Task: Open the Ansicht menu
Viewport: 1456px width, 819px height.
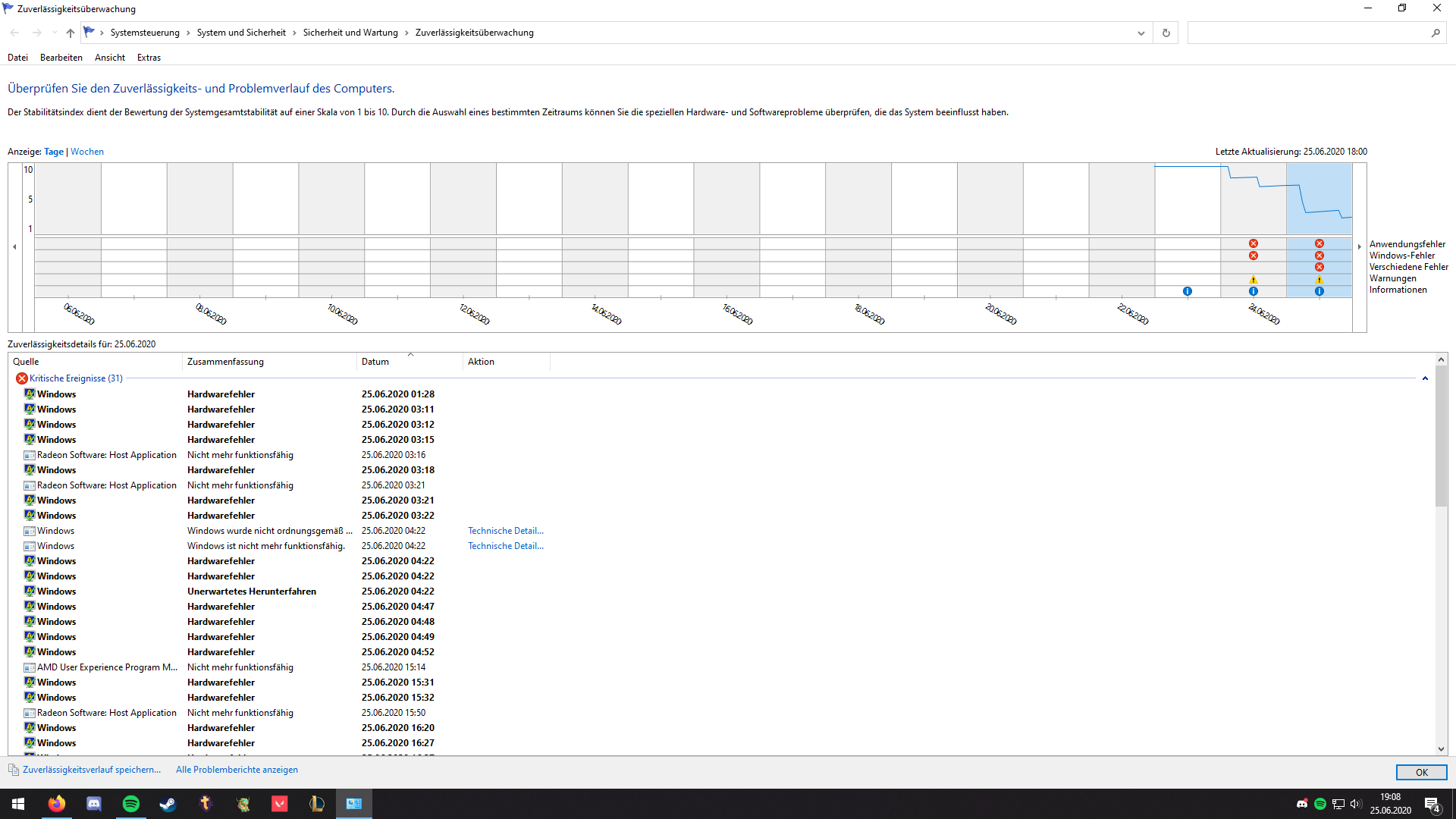Action: 109,58
